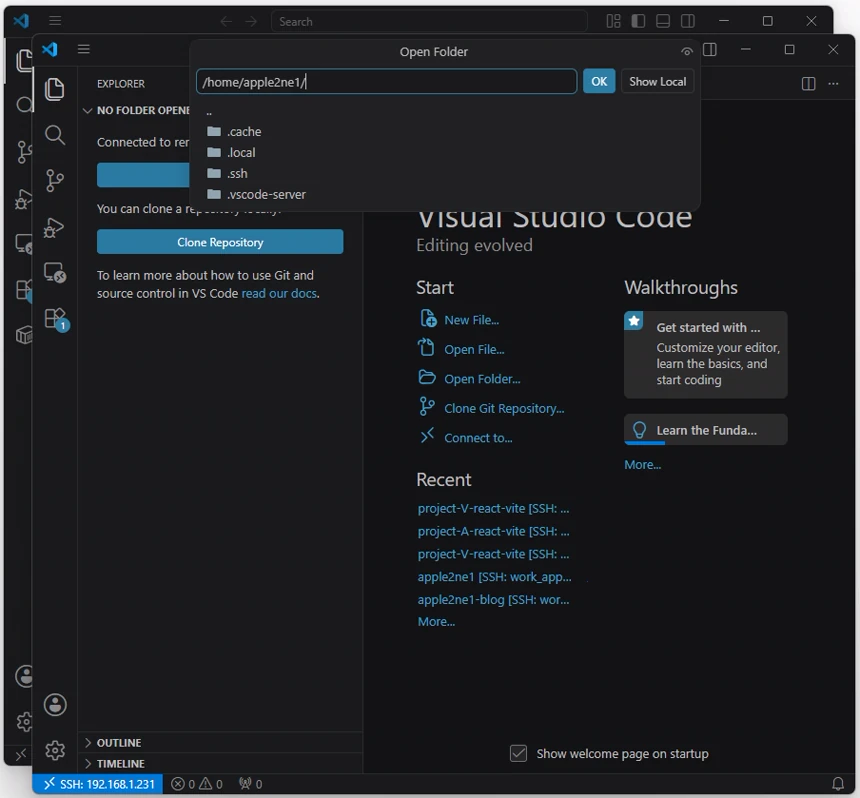Open Explorer view in front window activity bar
This screenshot has width=860, height=798.
[x=55, y=89]
